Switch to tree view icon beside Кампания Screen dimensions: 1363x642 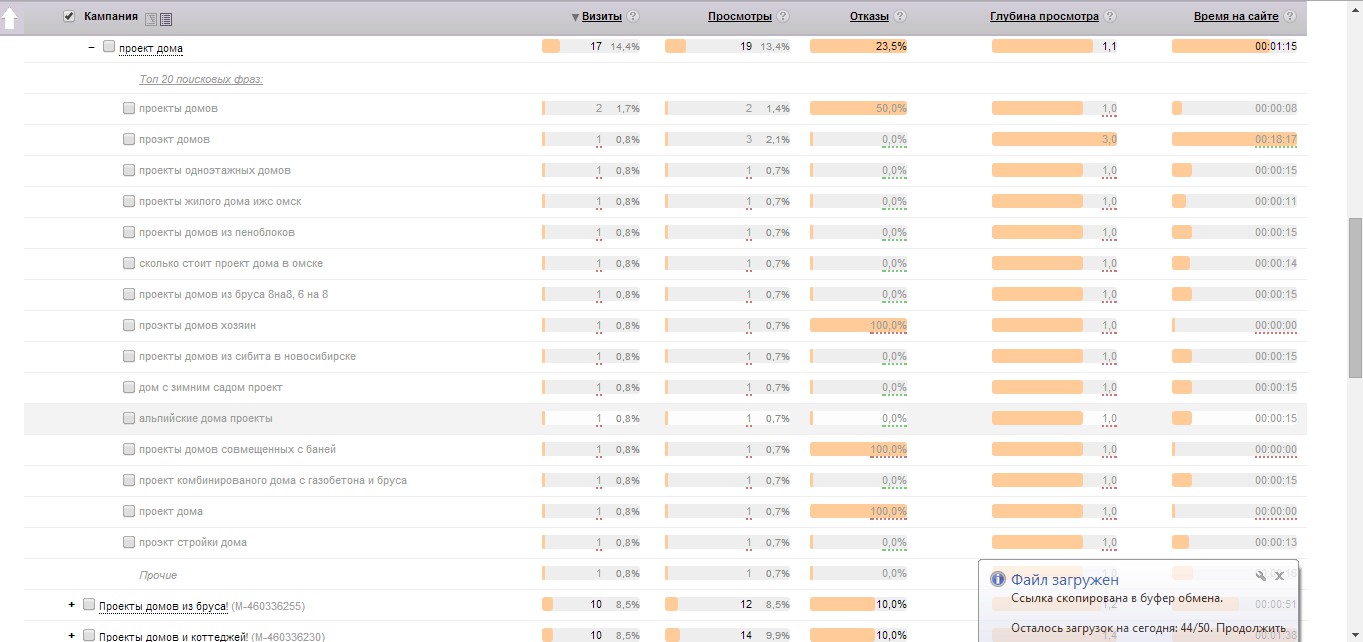click(x=151, y=19)
